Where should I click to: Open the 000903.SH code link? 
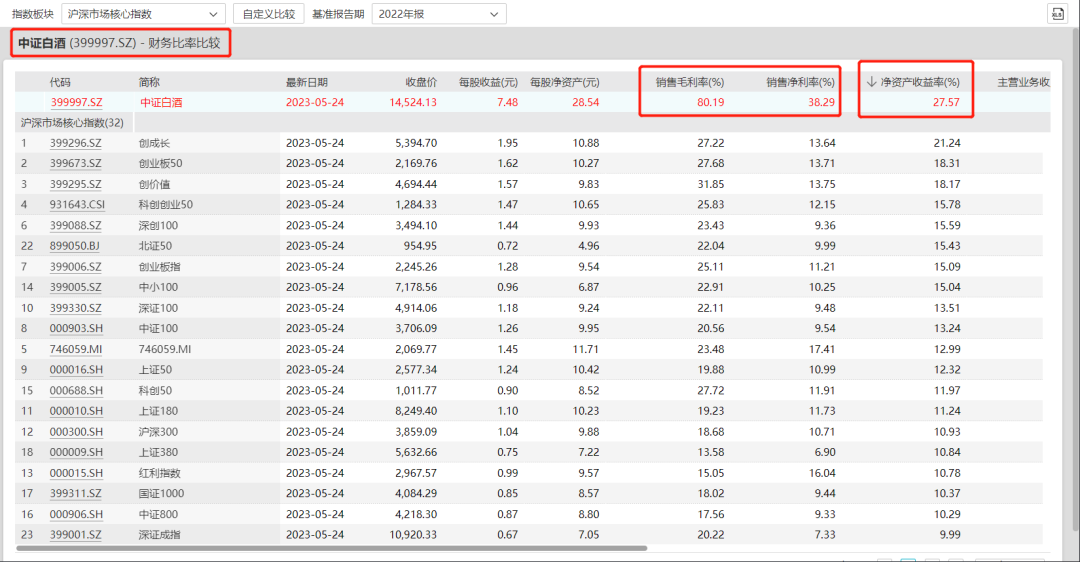point(76,329)
